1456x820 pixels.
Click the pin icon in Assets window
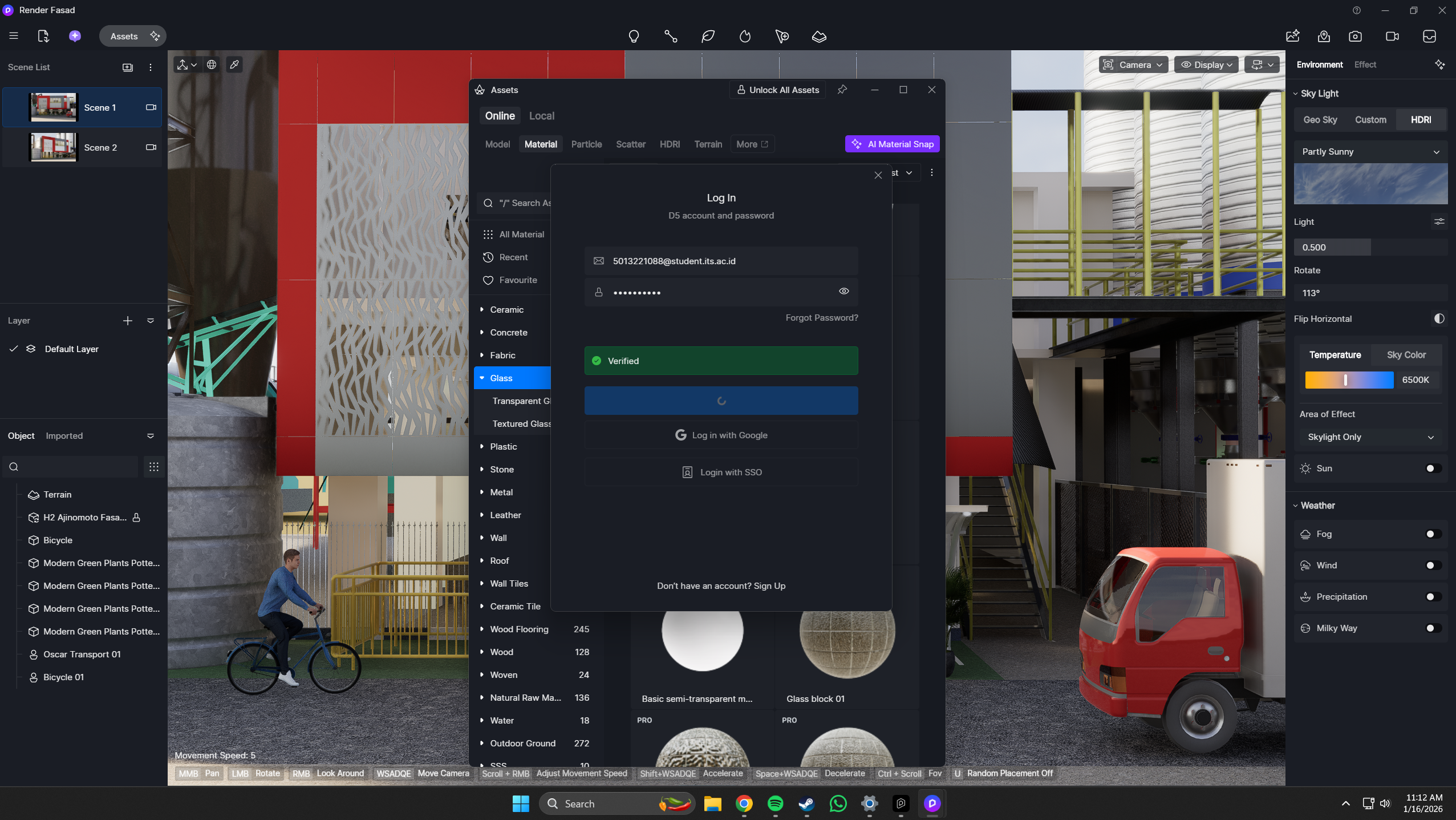pyautogui.click(x=842, y=90)
